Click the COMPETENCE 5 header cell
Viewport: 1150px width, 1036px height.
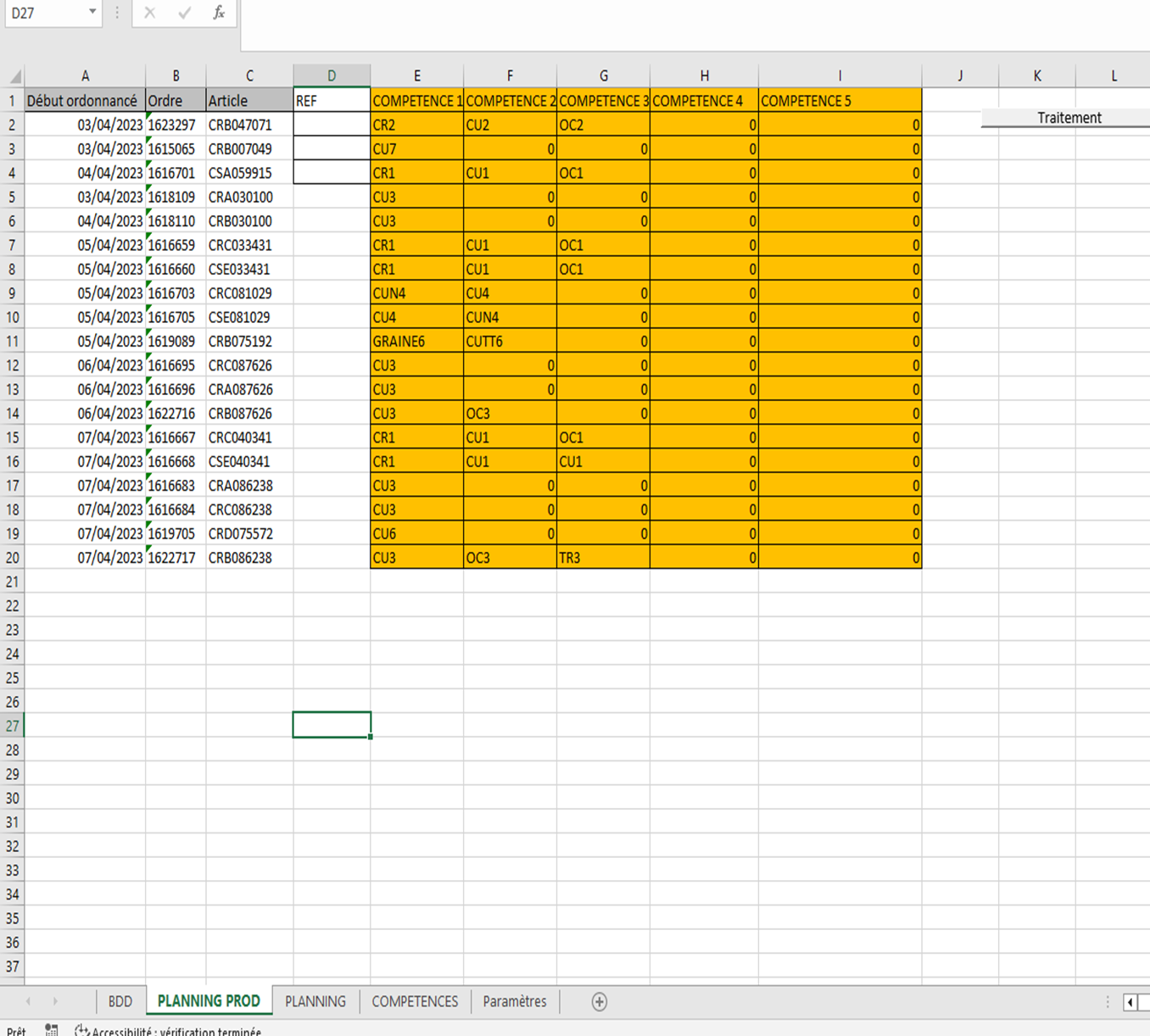(839, 101)
